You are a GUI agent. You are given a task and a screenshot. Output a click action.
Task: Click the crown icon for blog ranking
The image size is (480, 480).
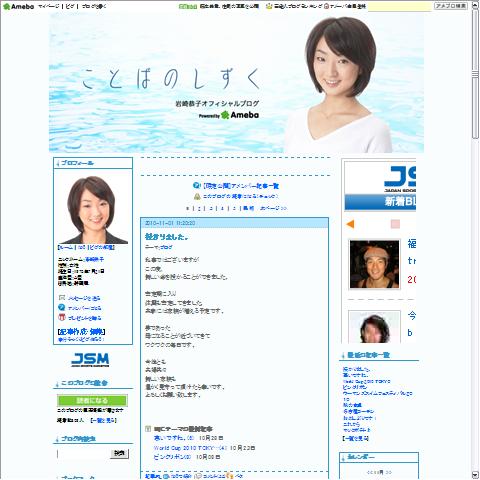pos(269,6)
